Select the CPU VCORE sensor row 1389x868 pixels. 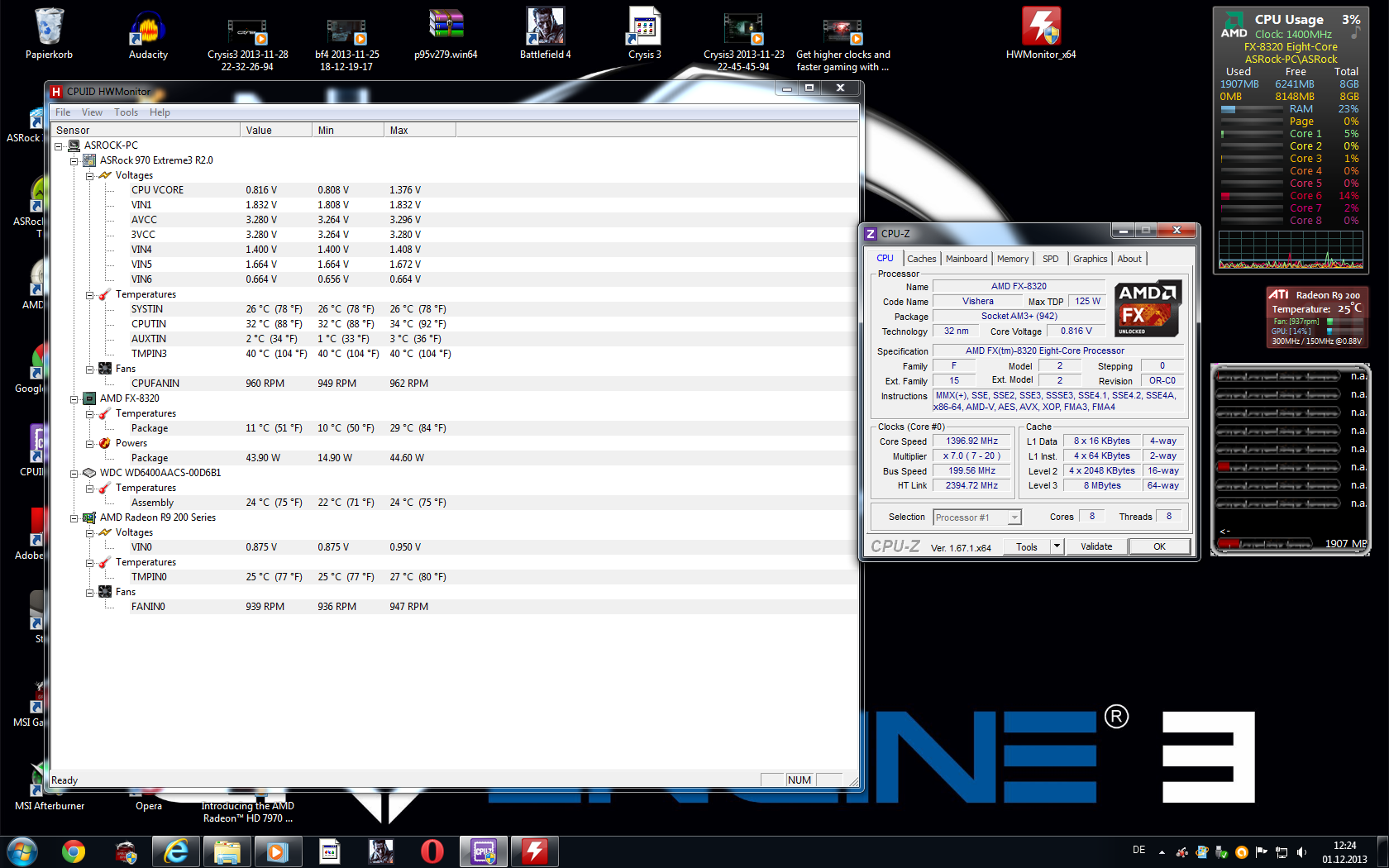pyautogui.click(x=453, y=190)
